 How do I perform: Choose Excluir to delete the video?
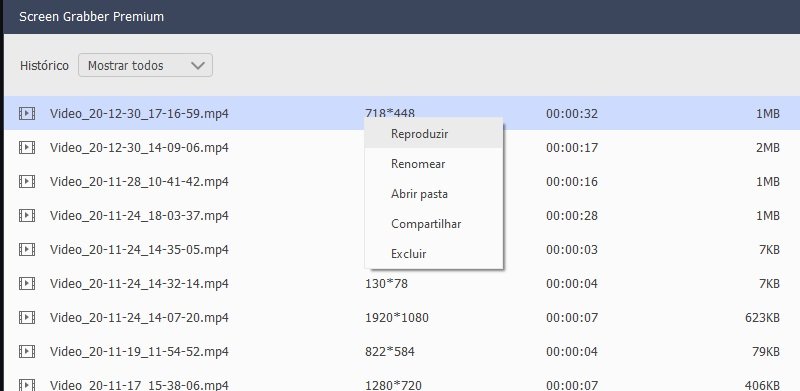pos(434,254)
